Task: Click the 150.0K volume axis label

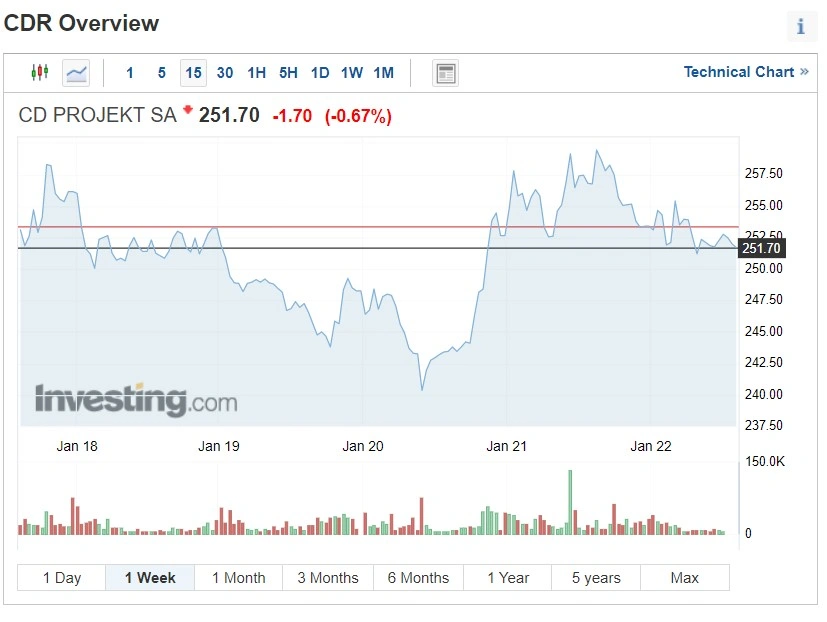Action: 765,462
